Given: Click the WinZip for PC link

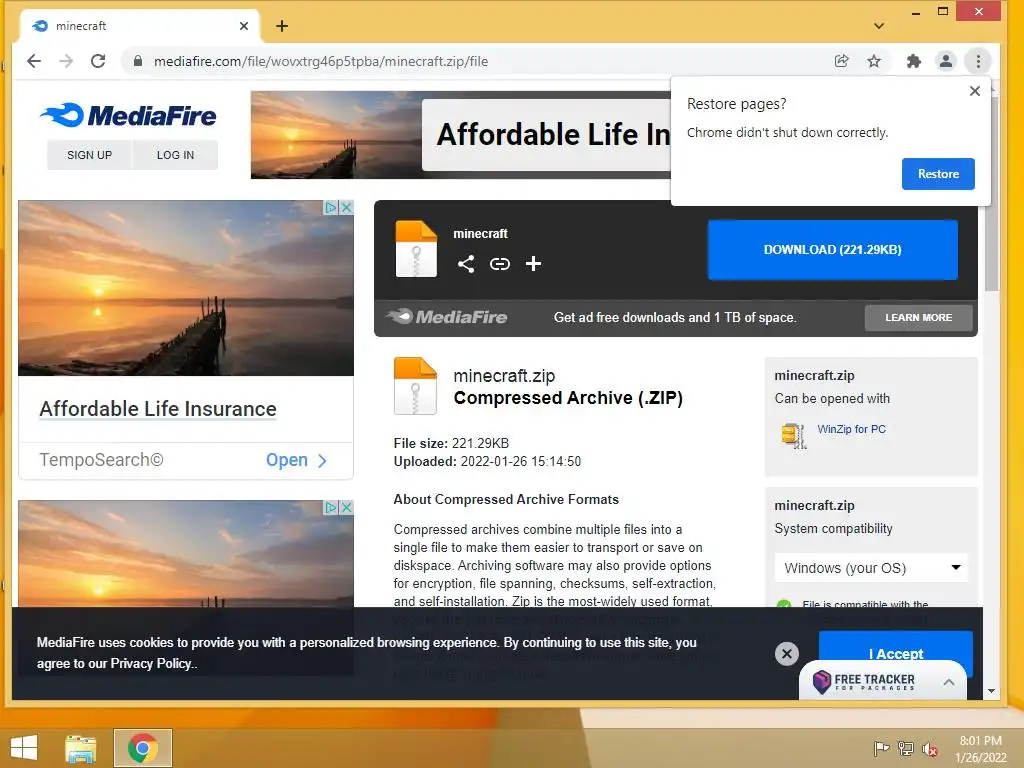Looking at the screenshot, I should [851, 429].
